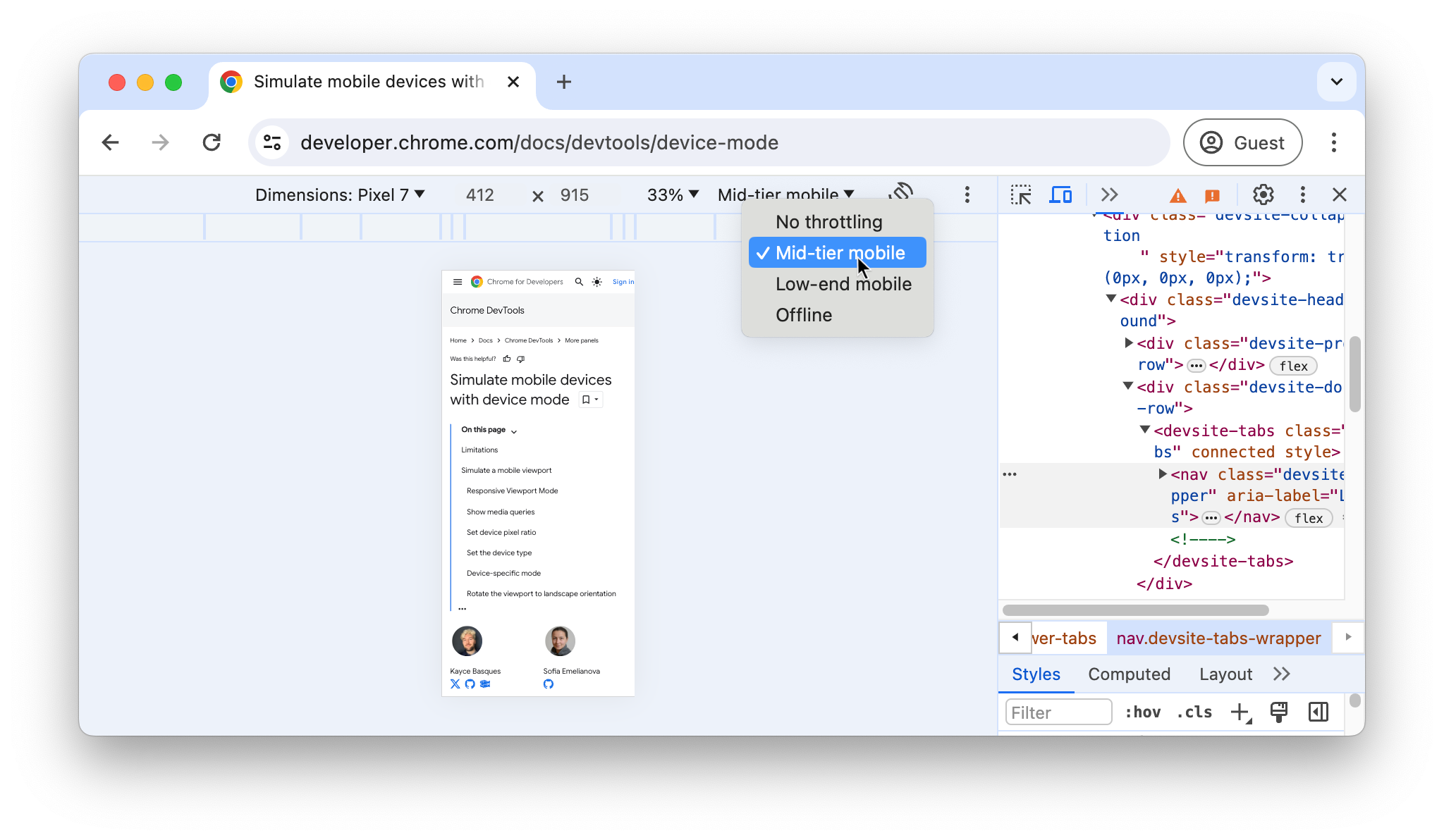Switch to the Computed tab in DevTools
The height and width of the screenshot is (840, 1444).
coord(1129,674)
